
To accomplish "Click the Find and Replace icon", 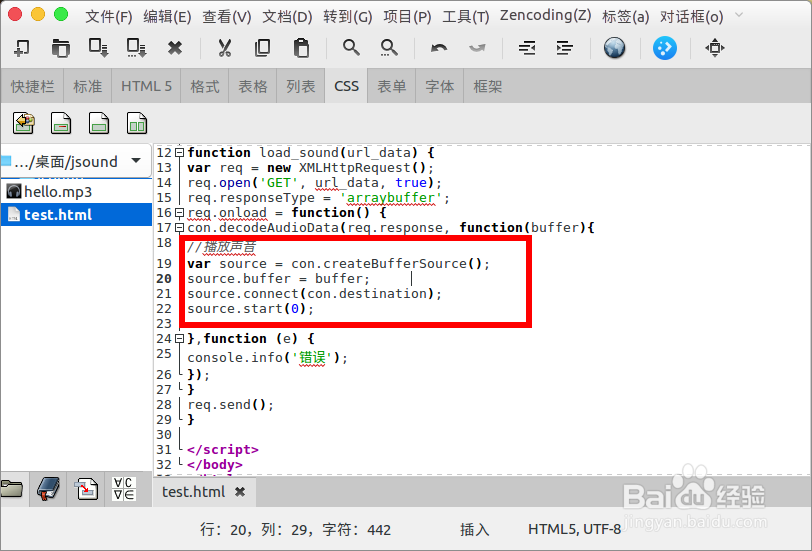I will (389, 48).
